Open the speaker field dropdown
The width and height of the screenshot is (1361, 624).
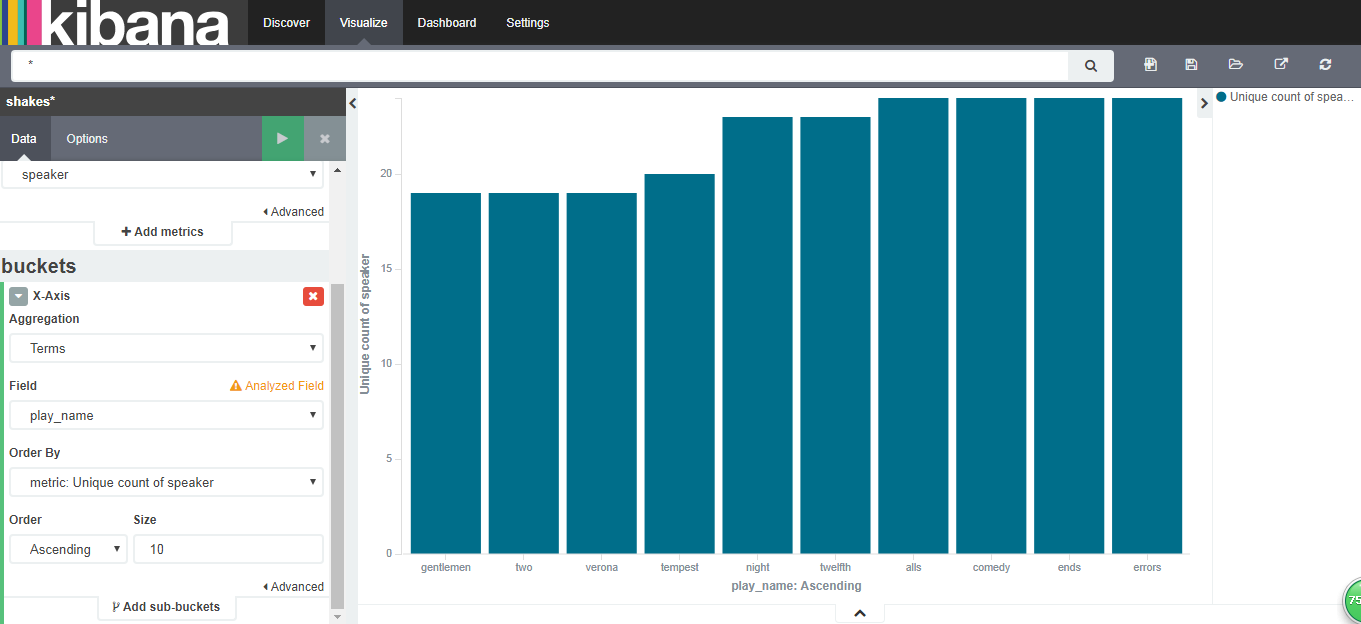pyautogui.click(x=163, y=174)
